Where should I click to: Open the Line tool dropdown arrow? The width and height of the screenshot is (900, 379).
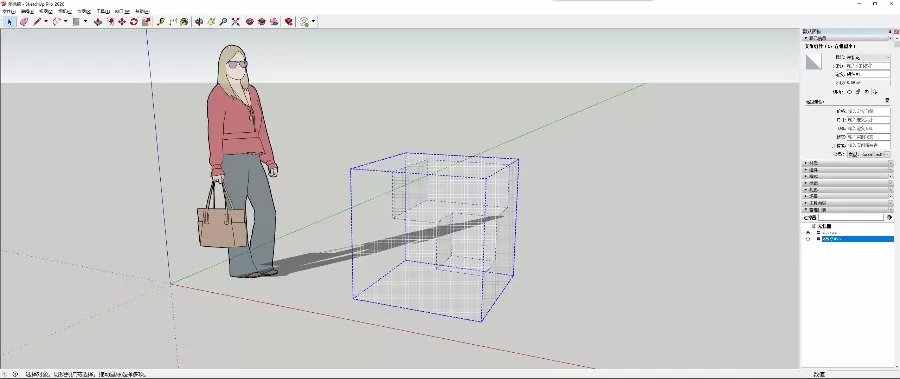click(x=46, y=21)
